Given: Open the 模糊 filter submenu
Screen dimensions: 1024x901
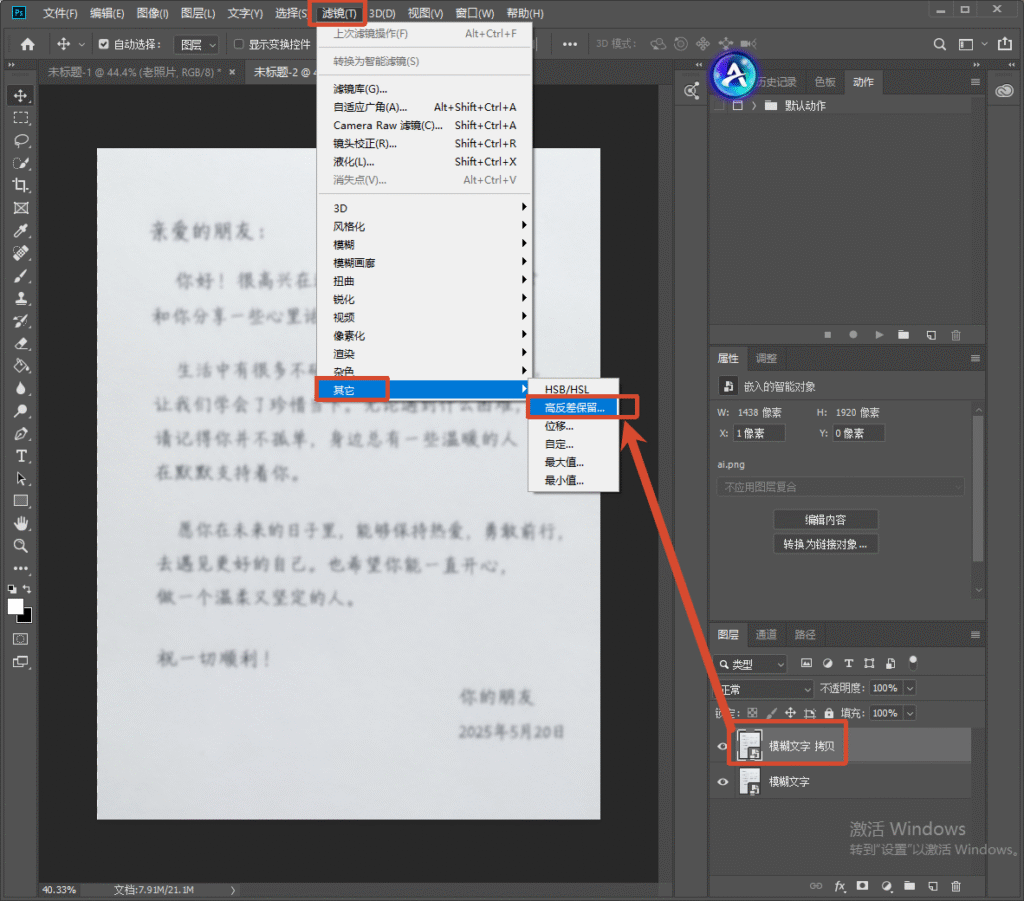Looking at the screenshot, I should pos(424,244).
